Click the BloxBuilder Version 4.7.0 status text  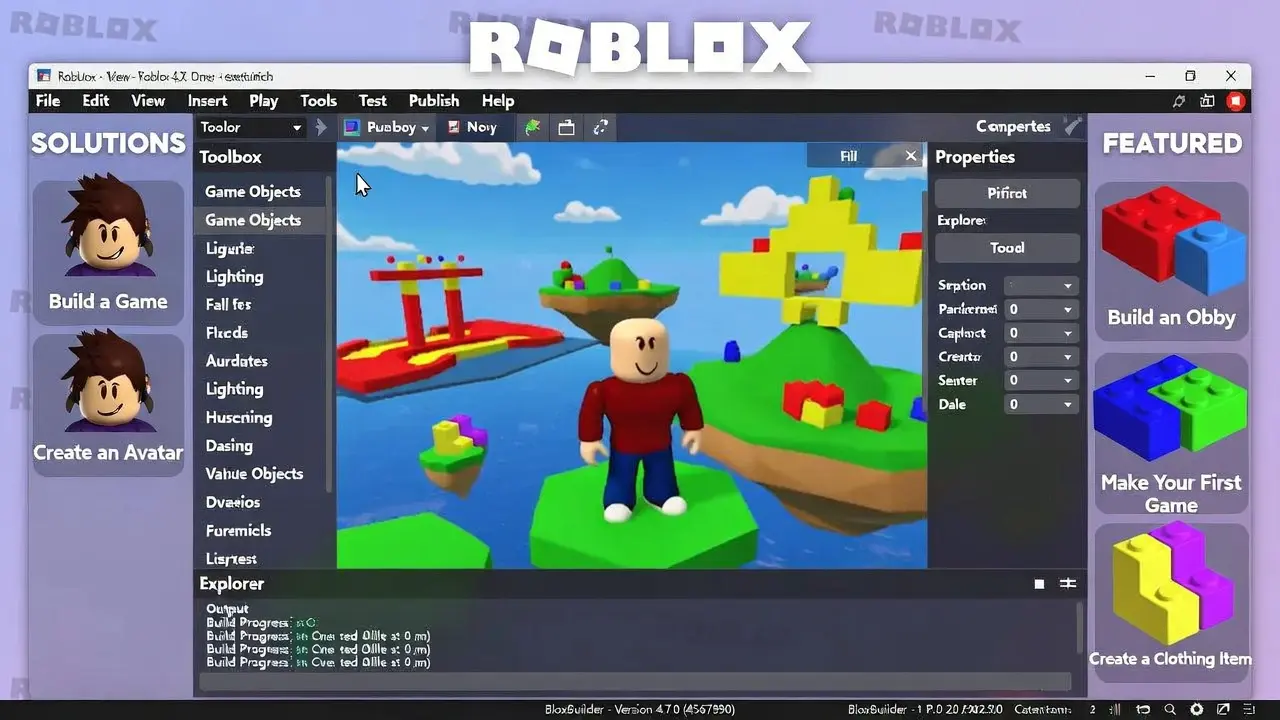(640, 709)
